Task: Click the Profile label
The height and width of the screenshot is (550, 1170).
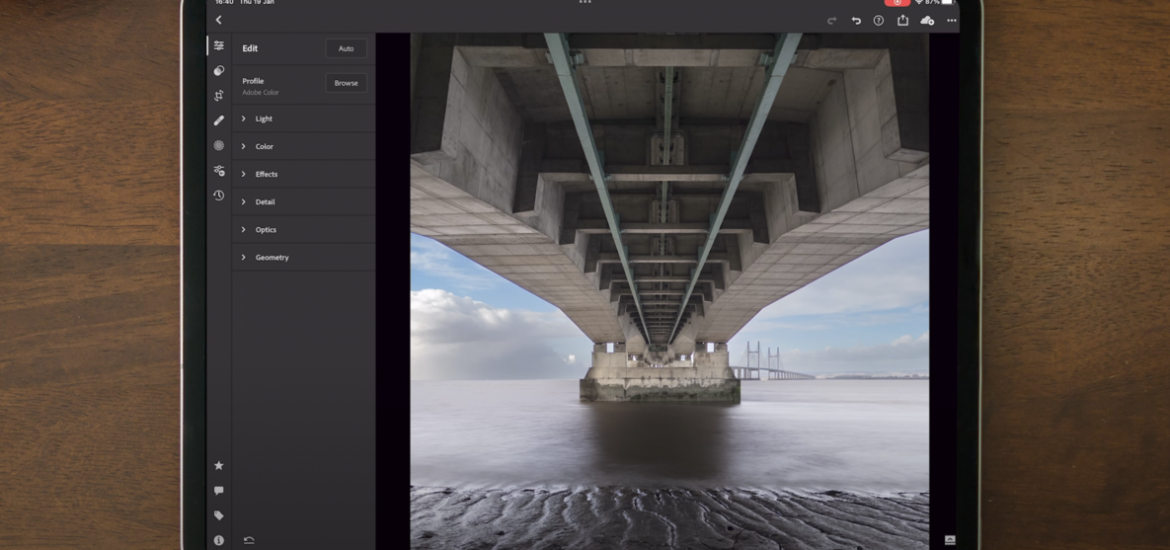Action: coord(253,81)
